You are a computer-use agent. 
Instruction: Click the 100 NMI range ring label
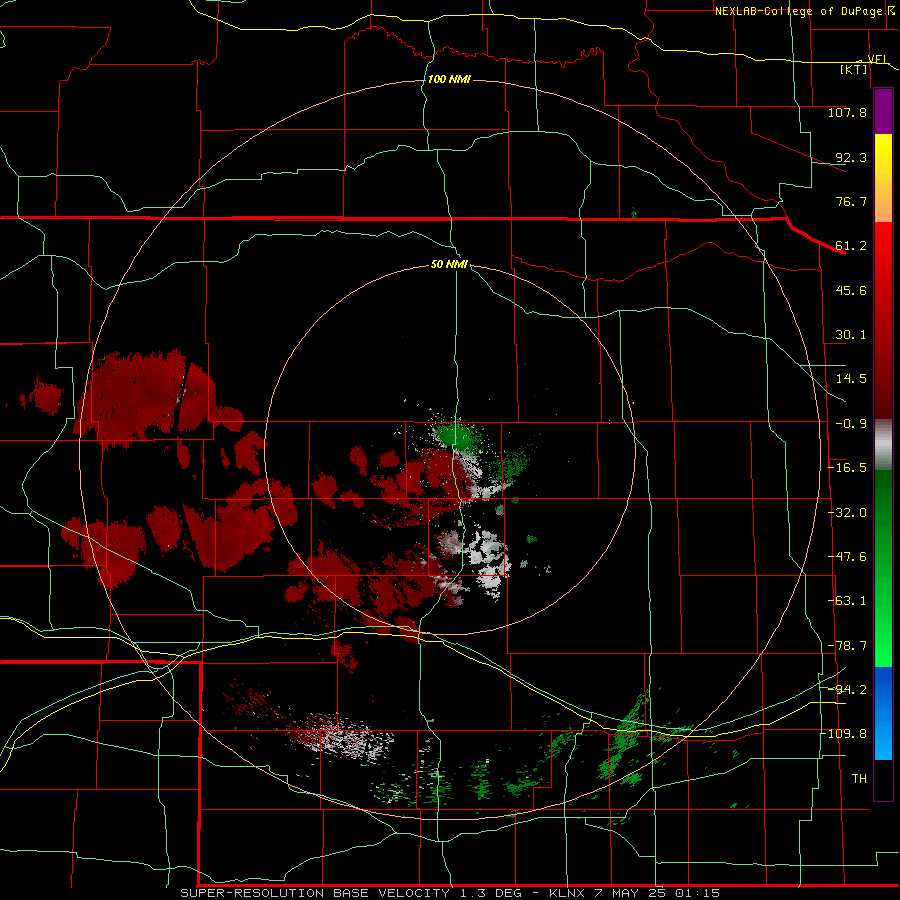coord(449,79)
